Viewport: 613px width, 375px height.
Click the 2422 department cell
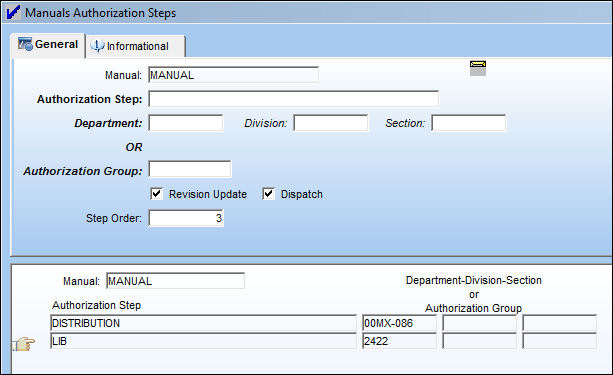pos(400,341)
